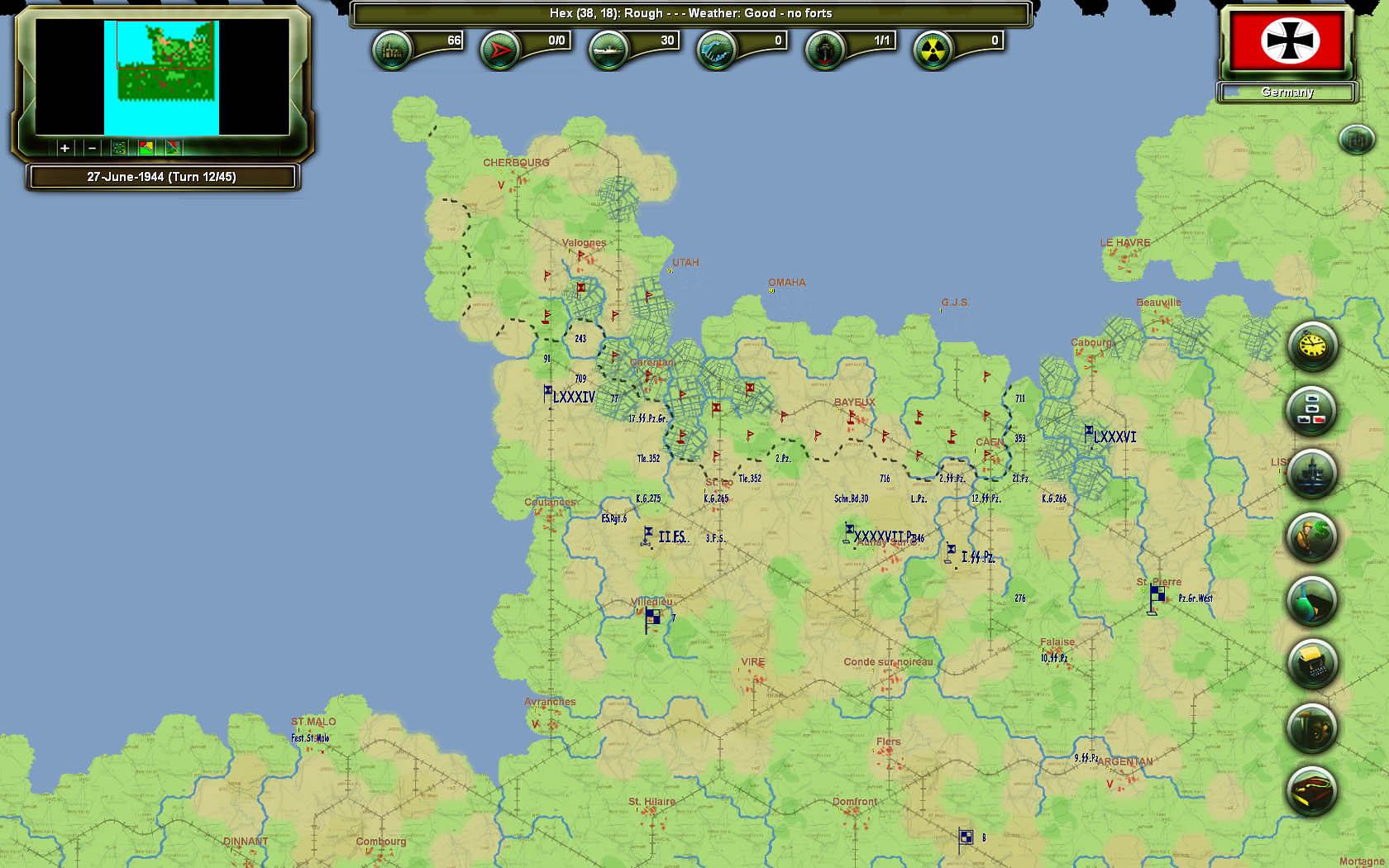Screen dimensions: 1389x868
Task: Click the Conde sur noireau label
Action: [888, 662]
